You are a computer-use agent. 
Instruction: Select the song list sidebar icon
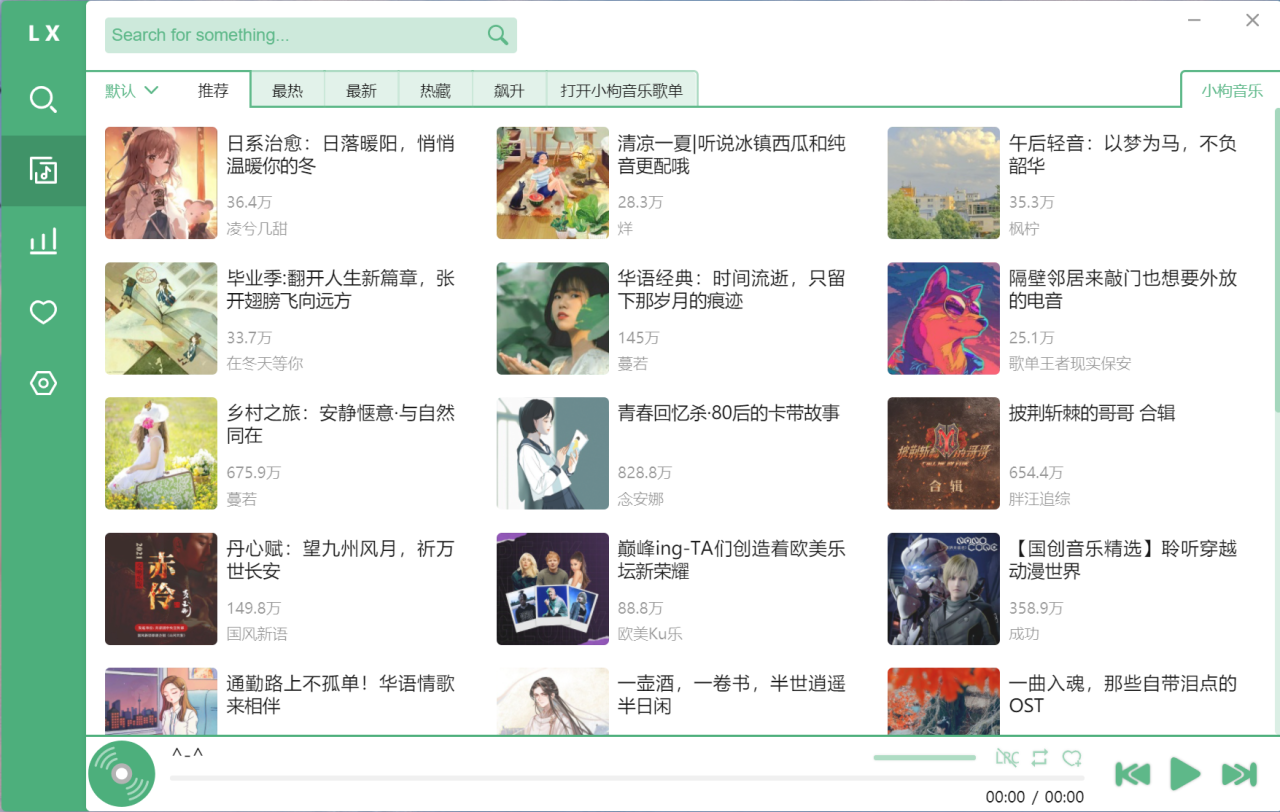pyautogui.click(x=43, y=170)
